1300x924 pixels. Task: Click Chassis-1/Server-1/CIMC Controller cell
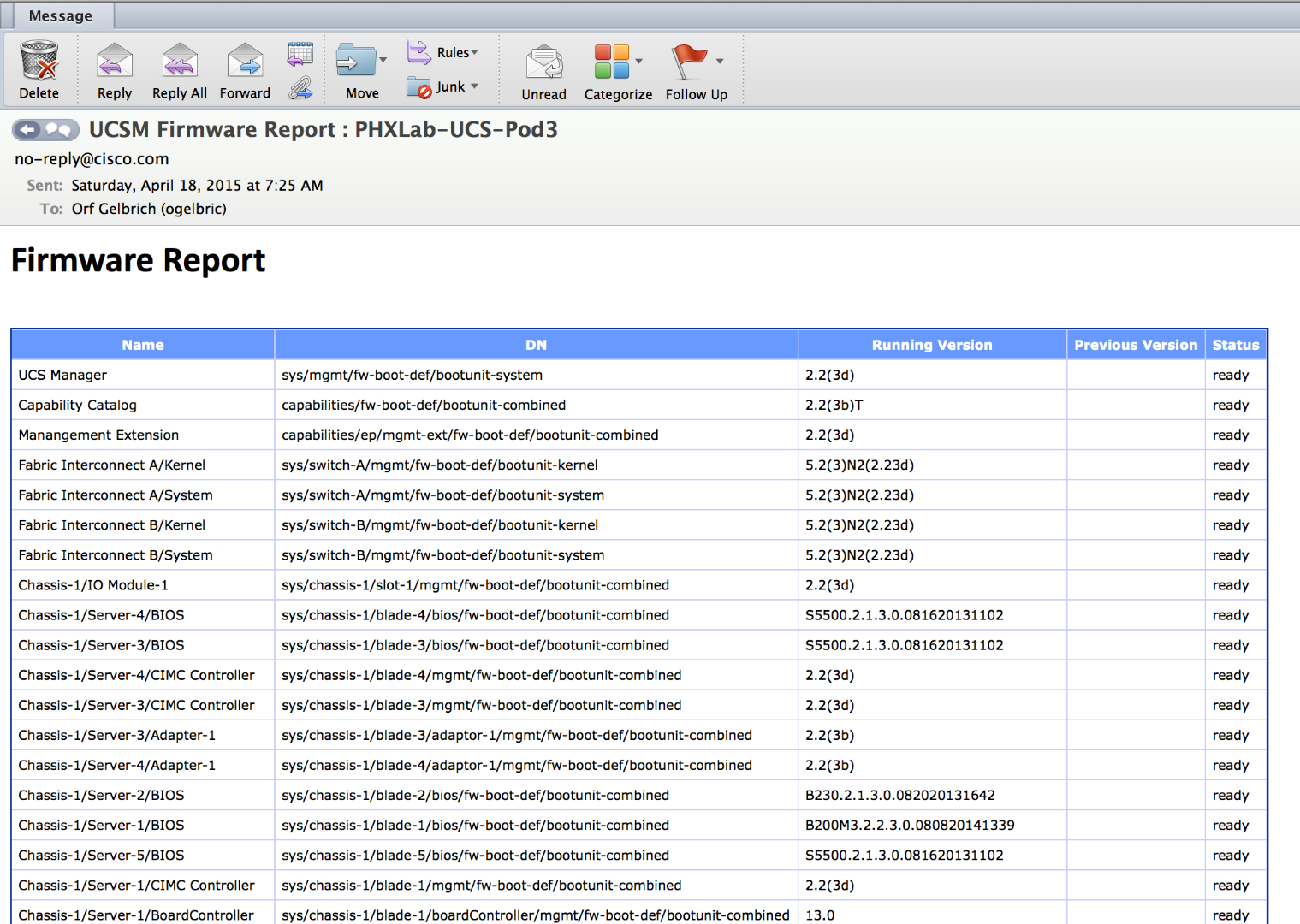143,885
